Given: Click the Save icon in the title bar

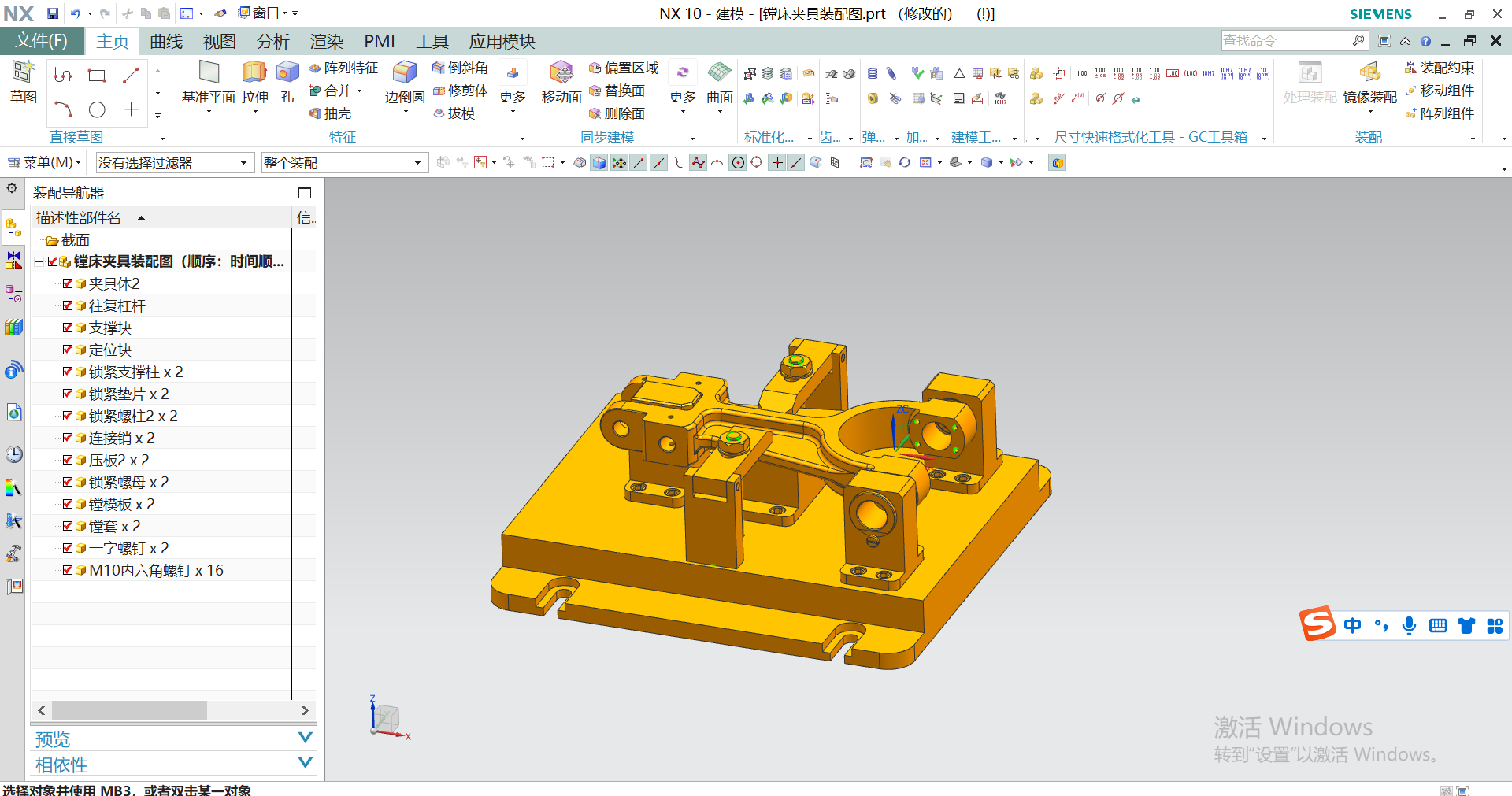Looking at the screenshot, I should (53, 13).
